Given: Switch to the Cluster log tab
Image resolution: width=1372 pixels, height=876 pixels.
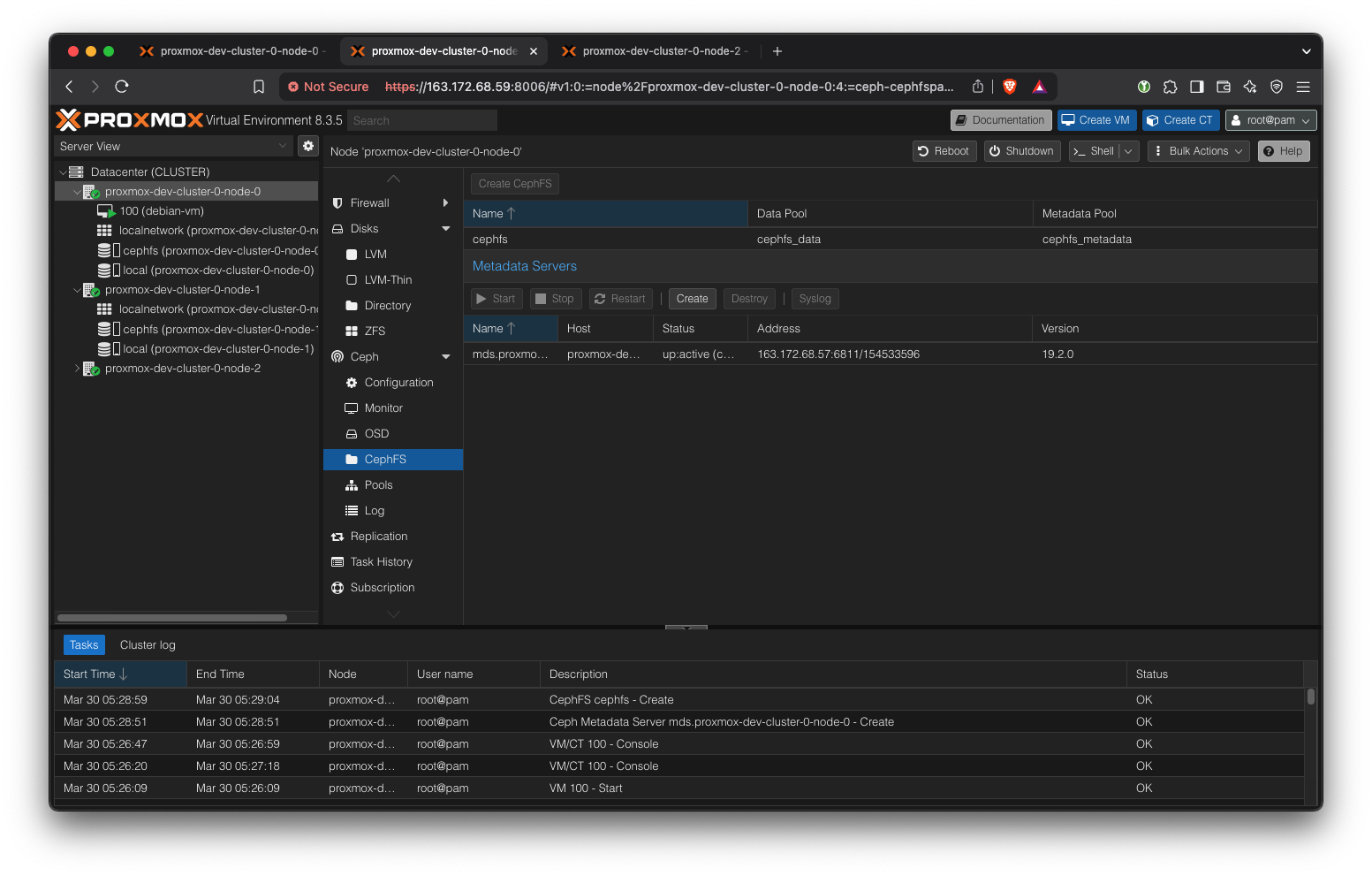Looking at the screenshot, I should point(148,645).
